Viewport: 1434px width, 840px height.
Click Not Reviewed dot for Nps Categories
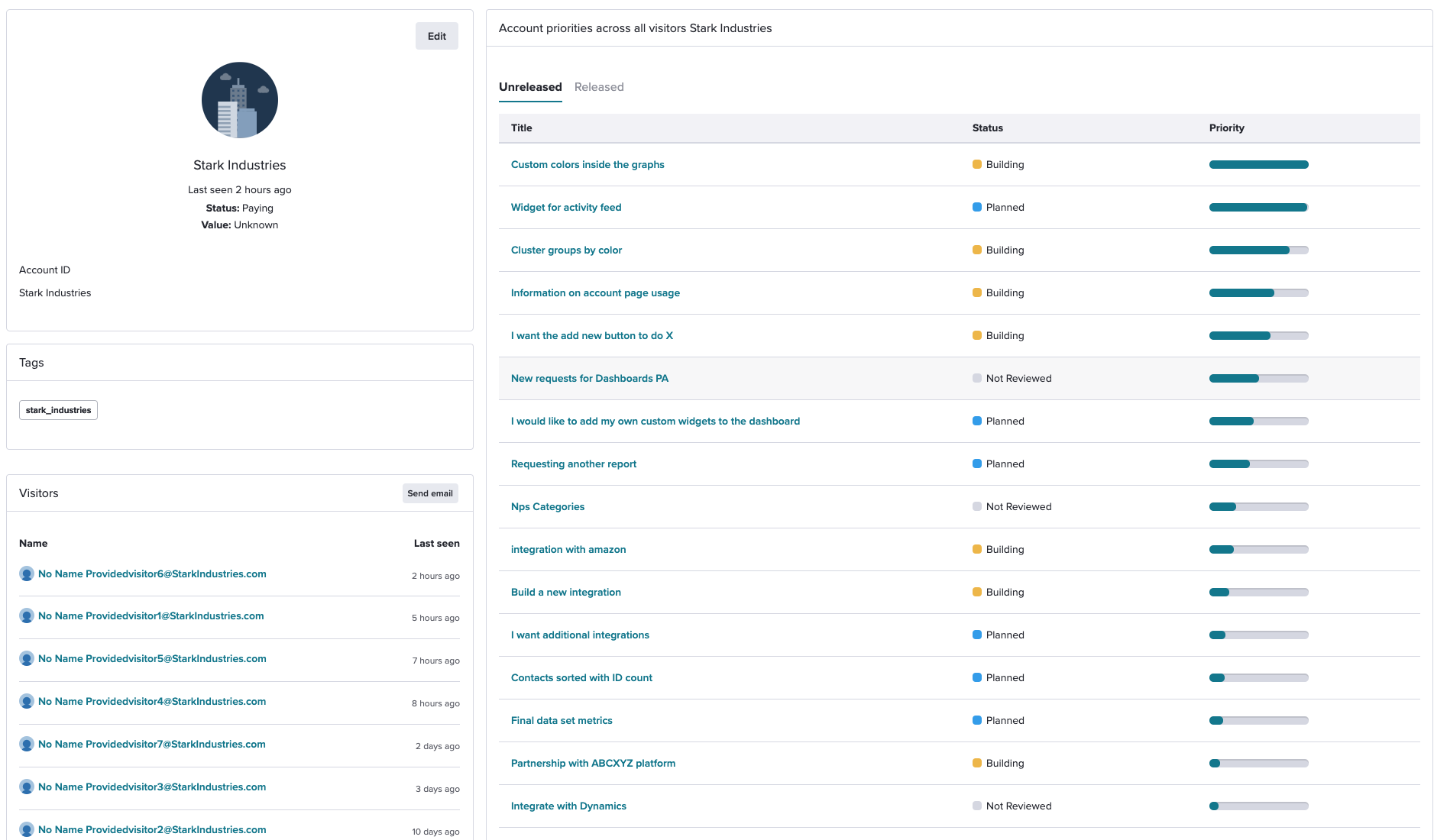click(x=976, y=506)
